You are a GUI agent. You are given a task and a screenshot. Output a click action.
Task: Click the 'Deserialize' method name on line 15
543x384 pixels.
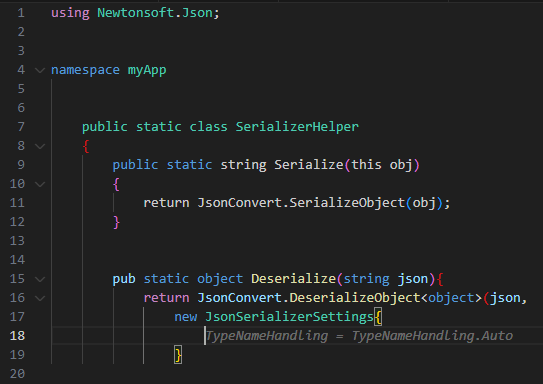(294, 279)
